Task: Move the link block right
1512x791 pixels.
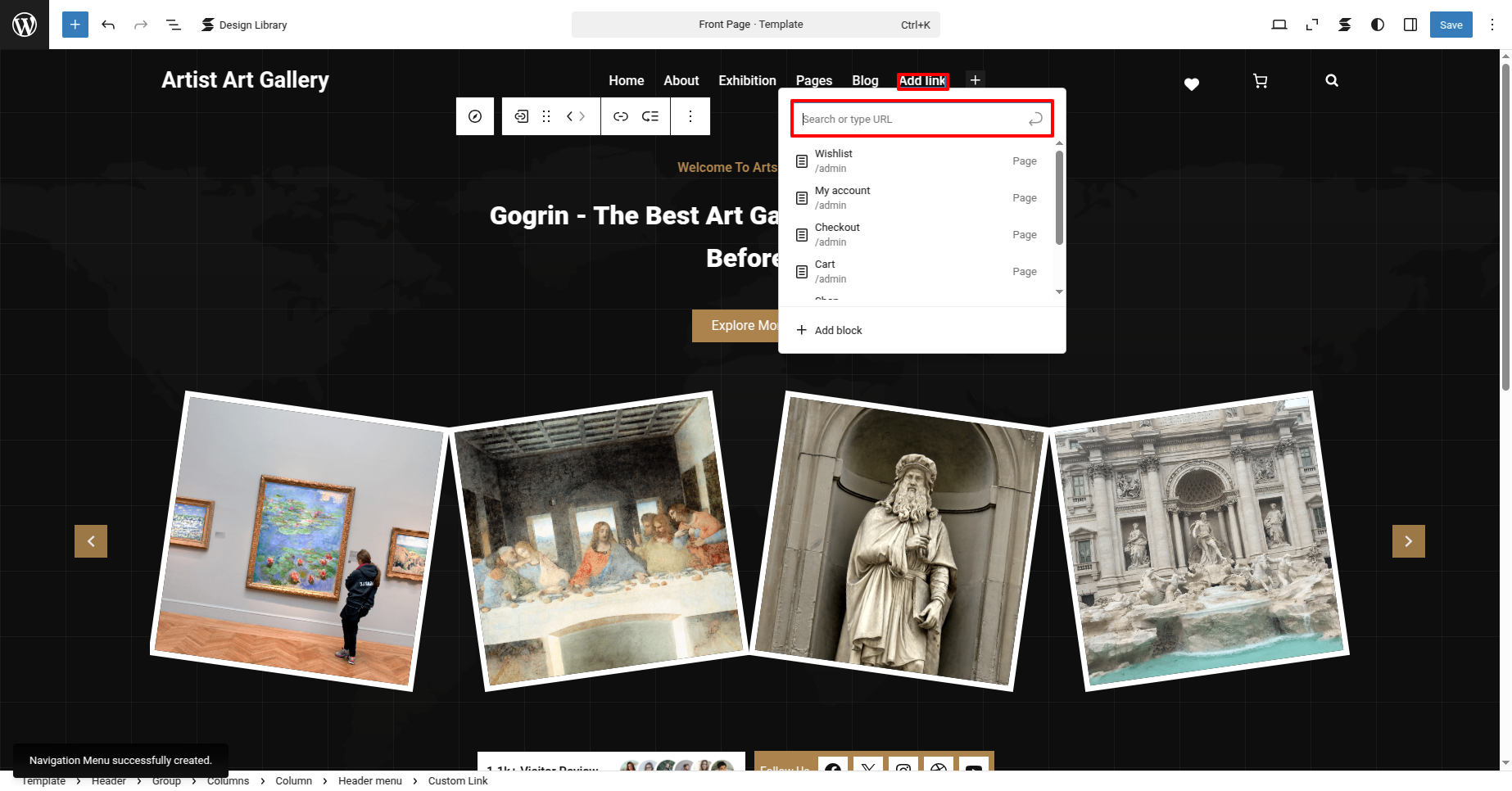Action: tap(582, 116)
